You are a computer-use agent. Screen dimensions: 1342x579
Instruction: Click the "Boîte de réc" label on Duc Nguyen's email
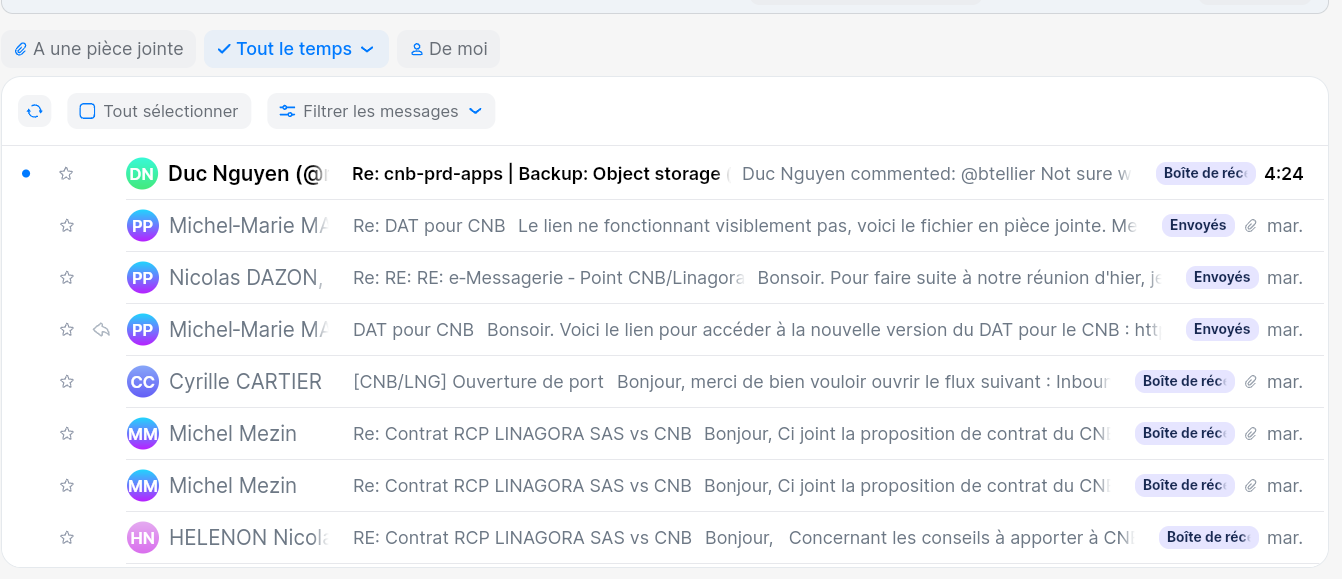pyautogui.click(x=1205, y=173)
